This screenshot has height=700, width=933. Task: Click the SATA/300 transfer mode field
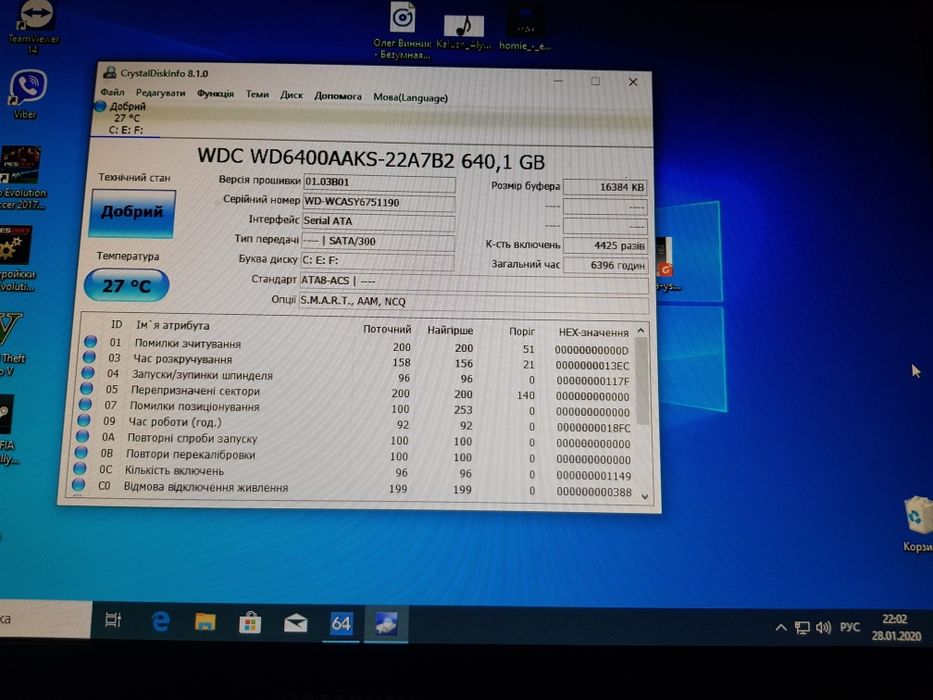pos(378,241)
